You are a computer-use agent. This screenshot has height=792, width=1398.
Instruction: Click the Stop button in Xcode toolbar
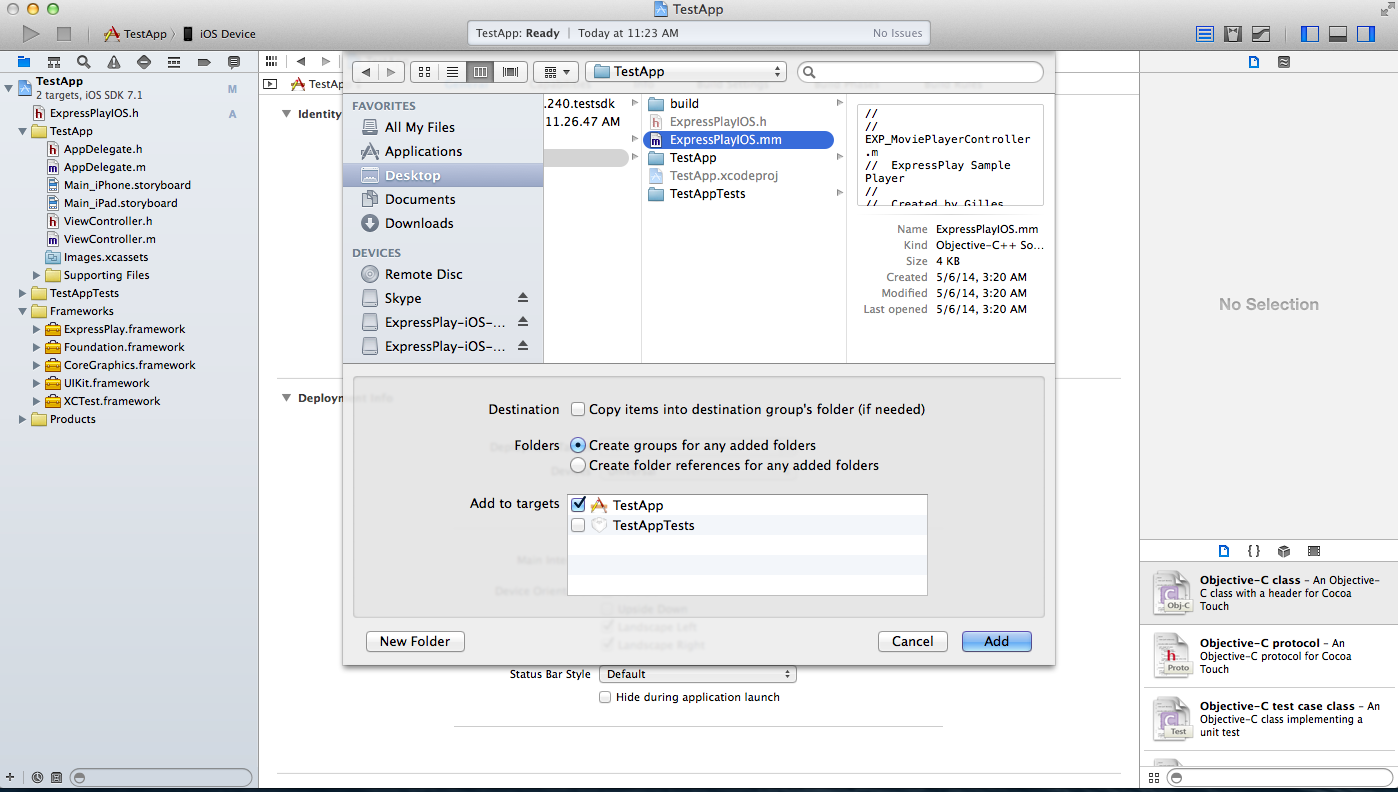64,34
